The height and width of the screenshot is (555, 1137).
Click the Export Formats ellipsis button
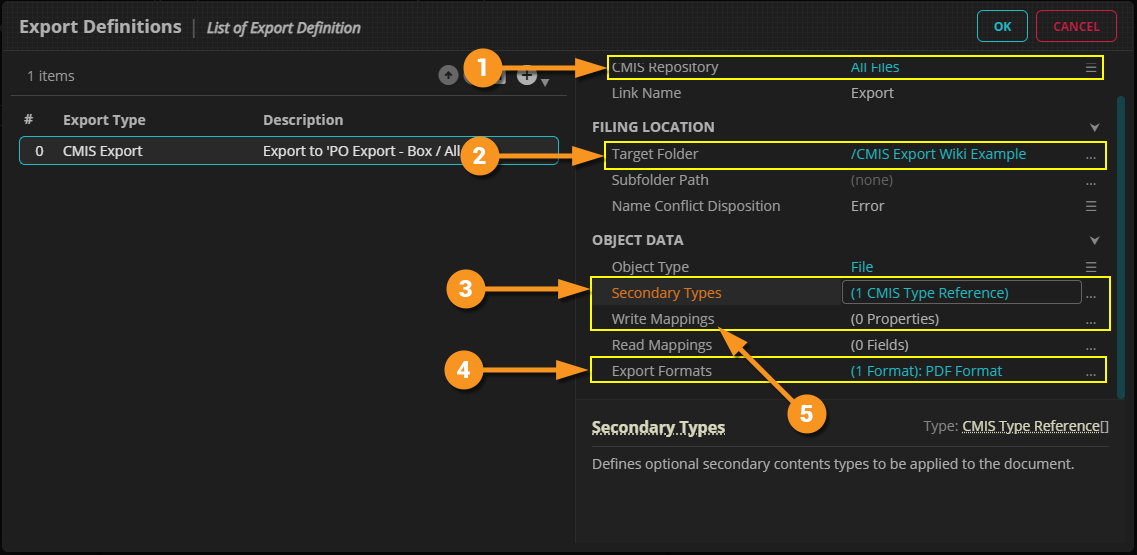[x=1091, y=372]
